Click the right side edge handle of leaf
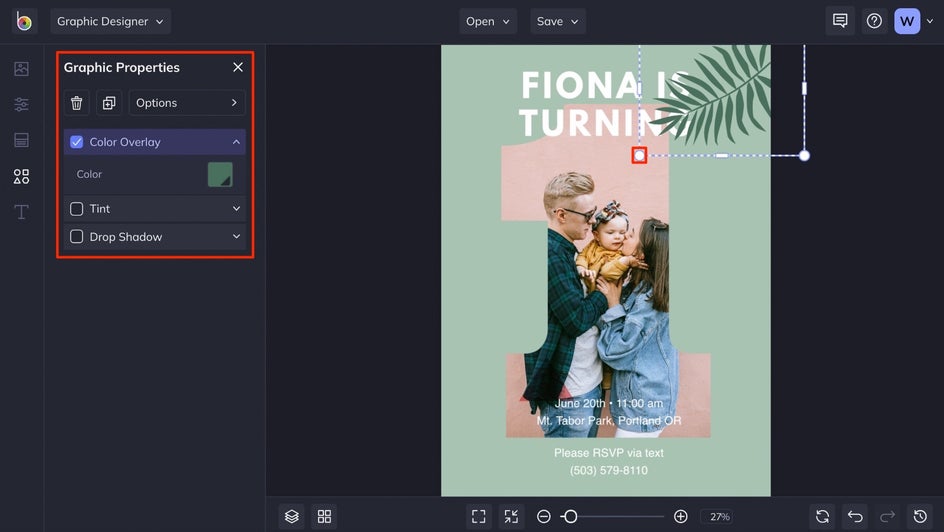The width and height of the screenshot is (944, 532). coord(804,88)
